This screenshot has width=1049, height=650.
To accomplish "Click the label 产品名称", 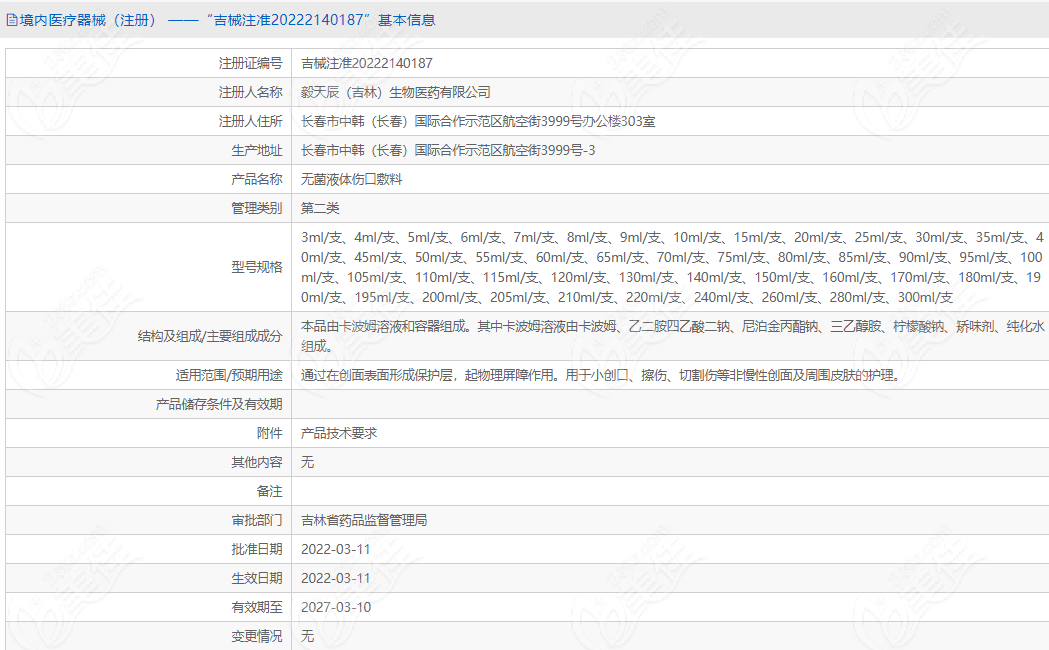I will (x=257, y=179).
